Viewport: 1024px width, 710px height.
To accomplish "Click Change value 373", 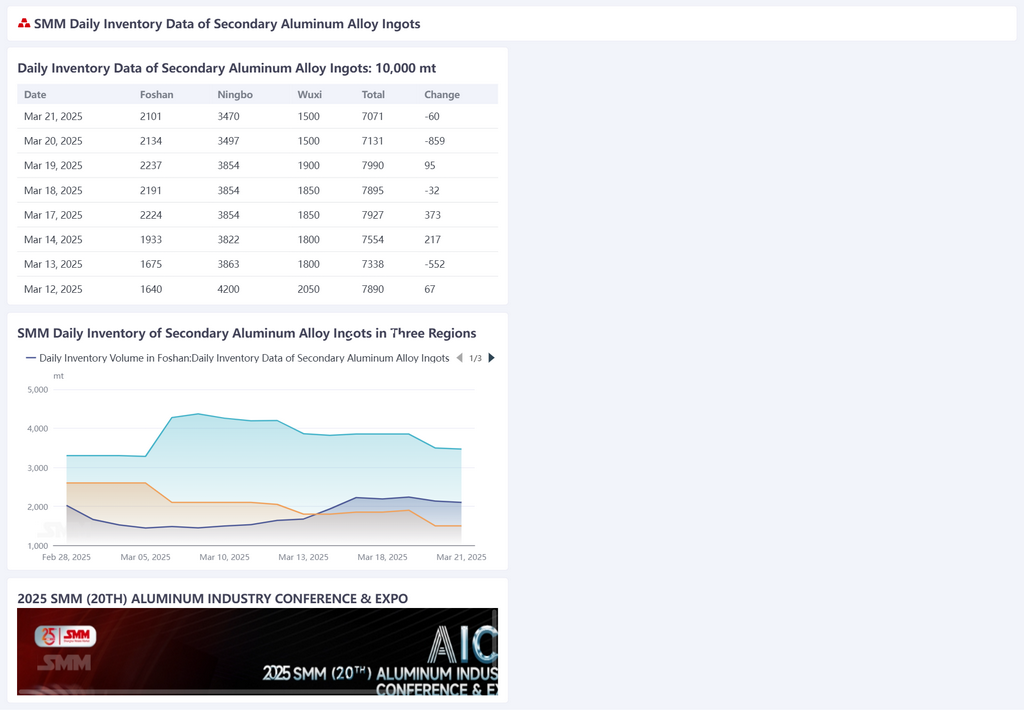I will [432, 215].
